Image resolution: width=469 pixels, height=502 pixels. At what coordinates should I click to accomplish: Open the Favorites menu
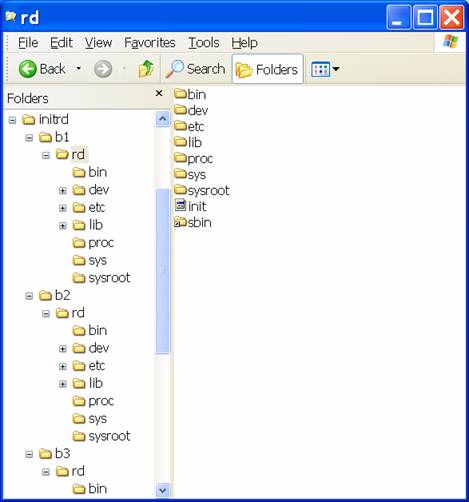[150, 43]
